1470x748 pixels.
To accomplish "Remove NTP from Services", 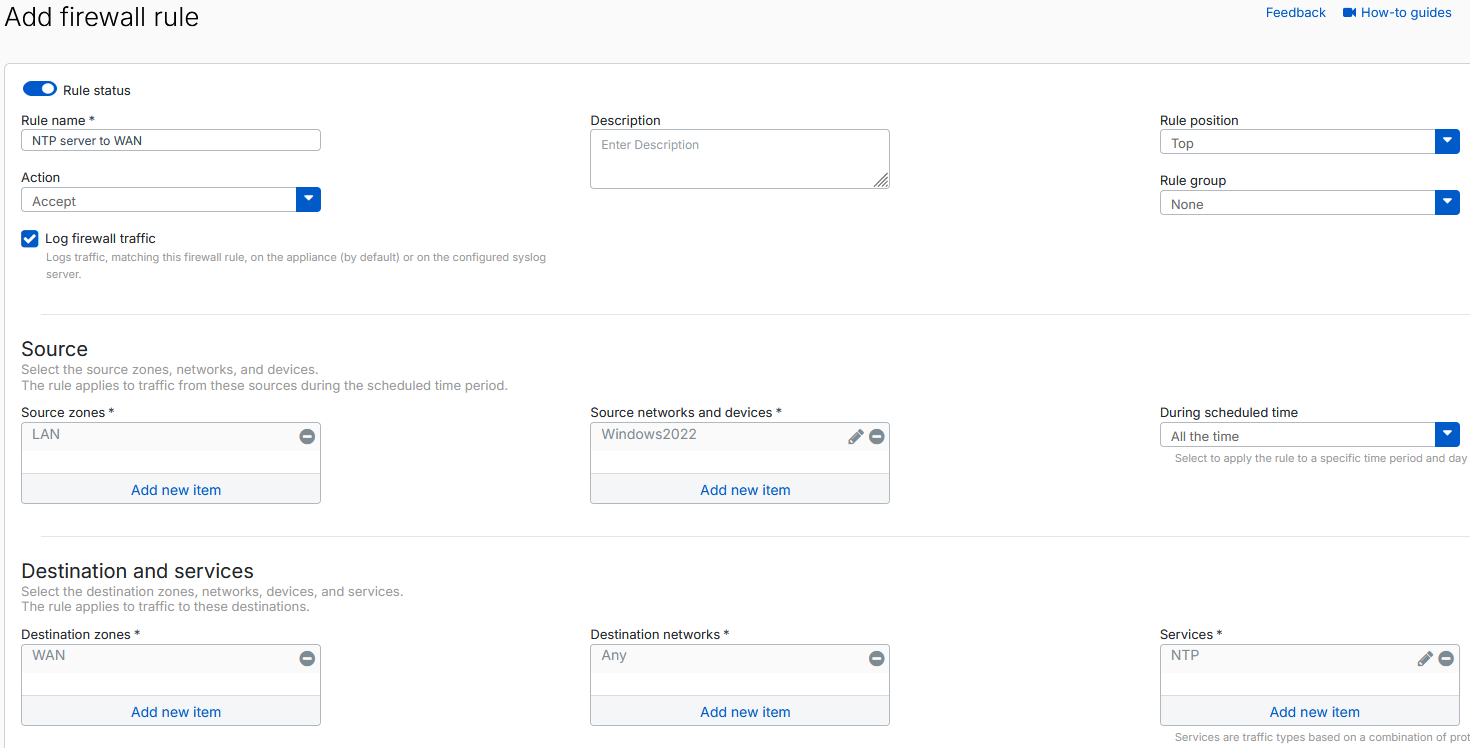I will (1446, 658).
